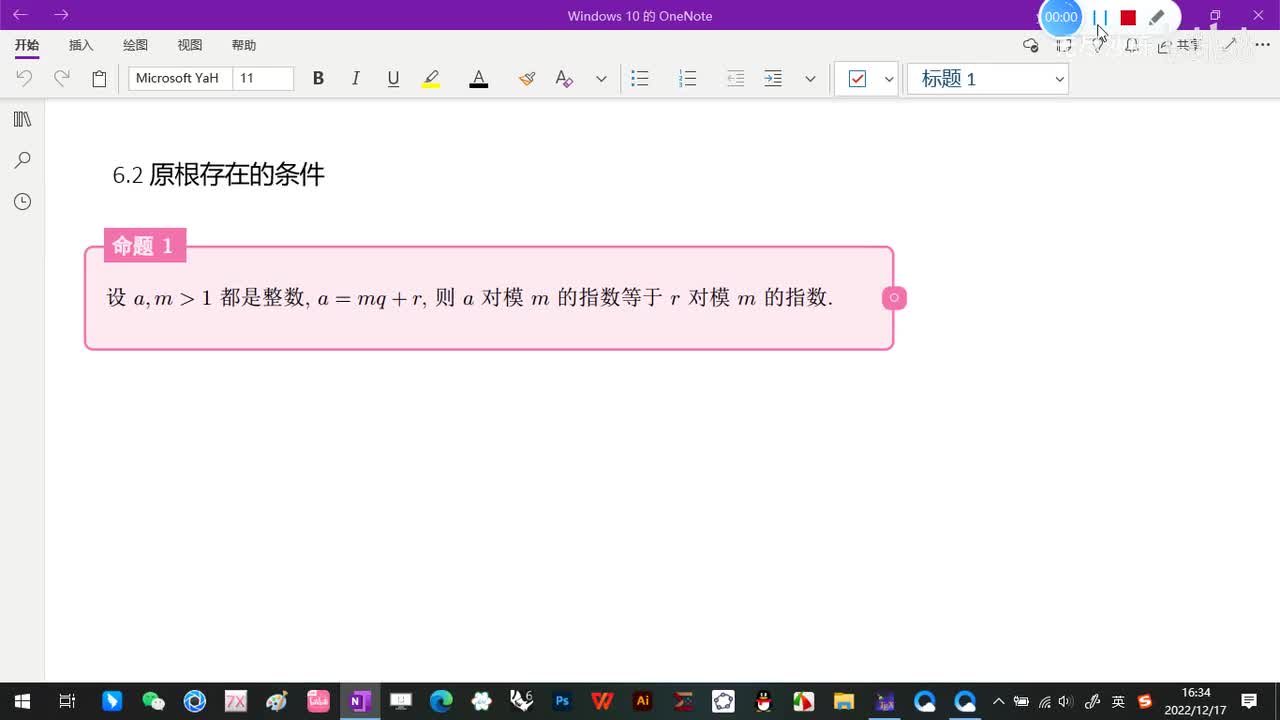Click the 命题 1 label
1280x720 pixels.
pyautogui.click(x=144, y=246)
